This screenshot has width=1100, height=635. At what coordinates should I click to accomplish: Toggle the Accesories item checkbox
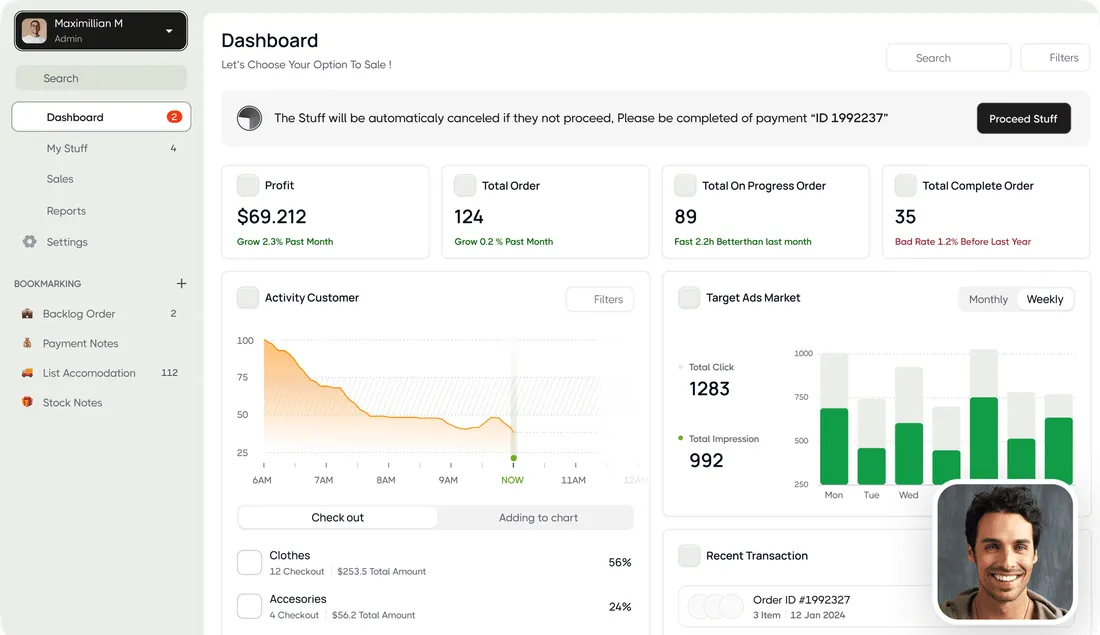pyautogui.click(x=249, y=606)
